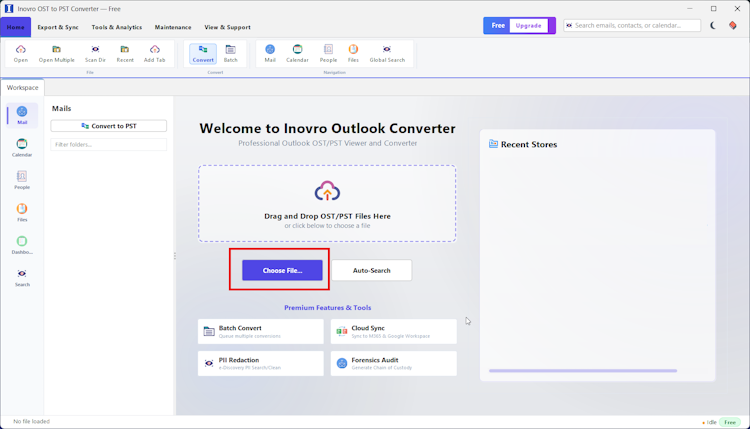Open the Tools & Analytics ribbon tab
The width and height of the screenshot is (750, 429).
coord(117,27)
